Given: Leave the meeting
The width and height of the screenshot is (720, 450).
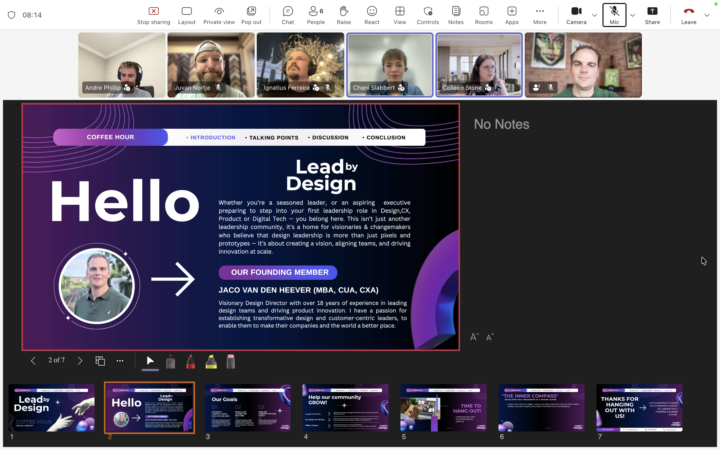Looking at the screenshot, I should [x=689, y=15].
